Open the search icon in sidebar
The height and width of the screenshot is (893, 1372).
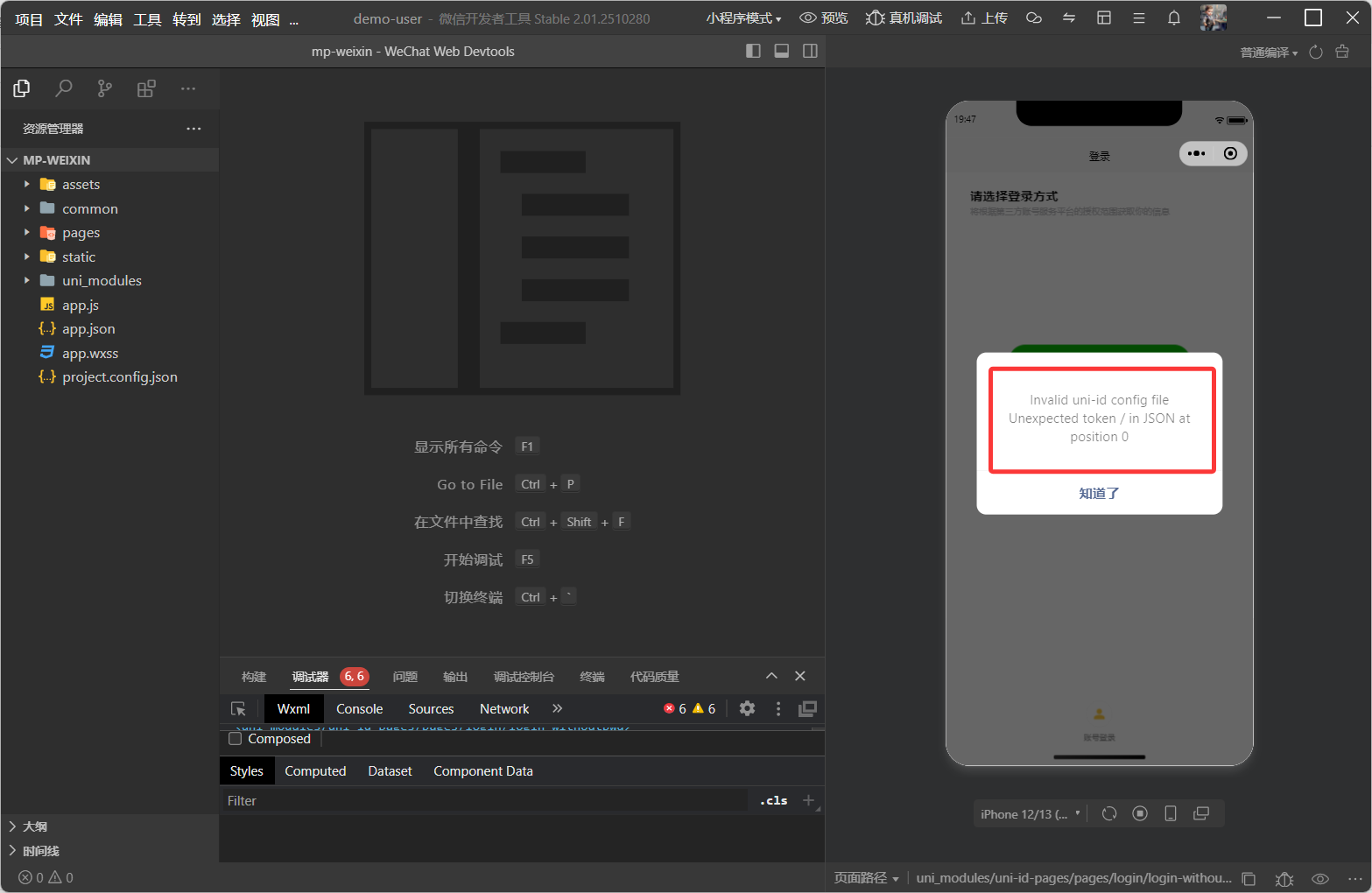point(64,88)
